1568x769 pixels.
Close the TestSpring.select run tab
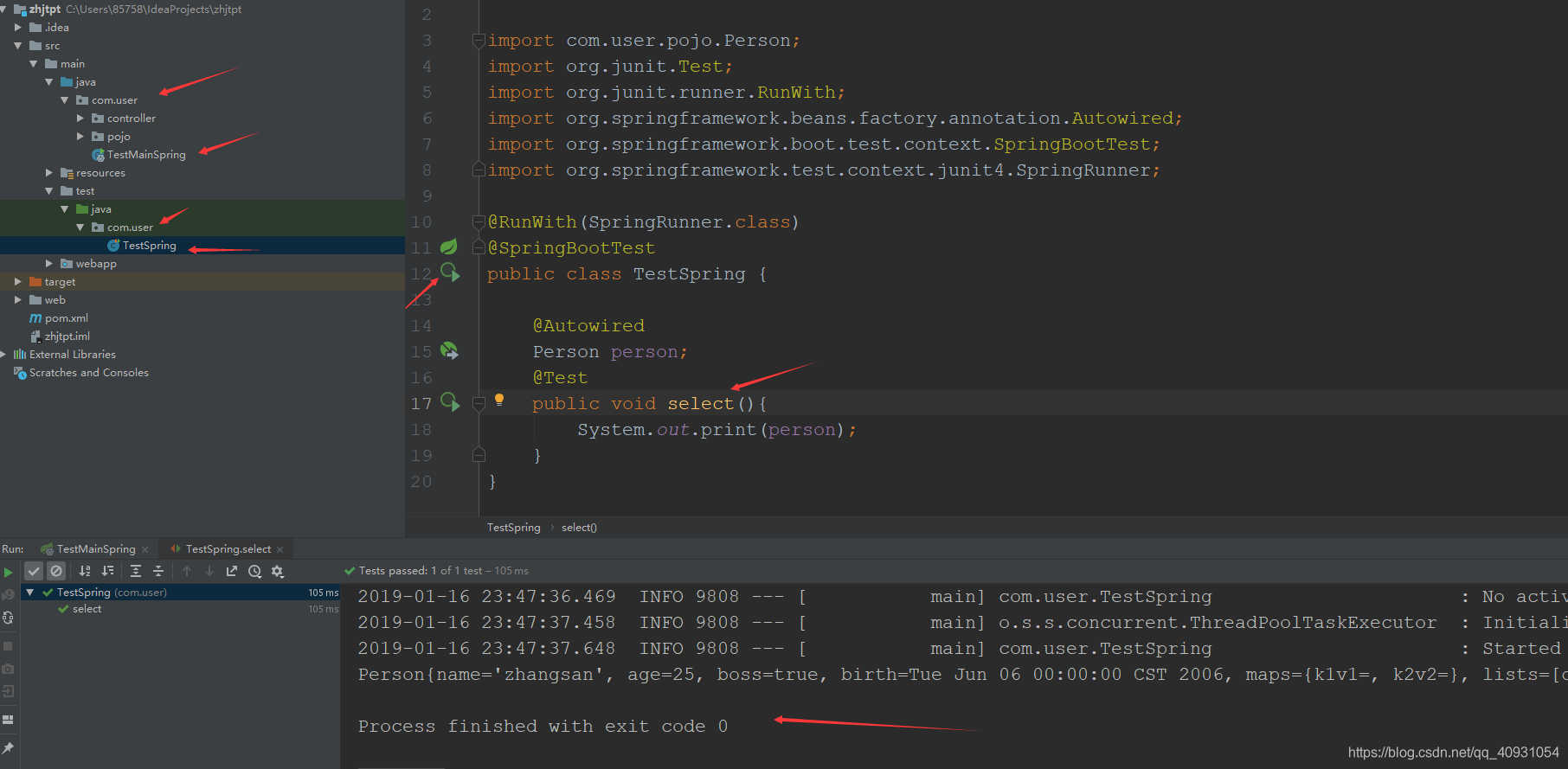[280, 550]
